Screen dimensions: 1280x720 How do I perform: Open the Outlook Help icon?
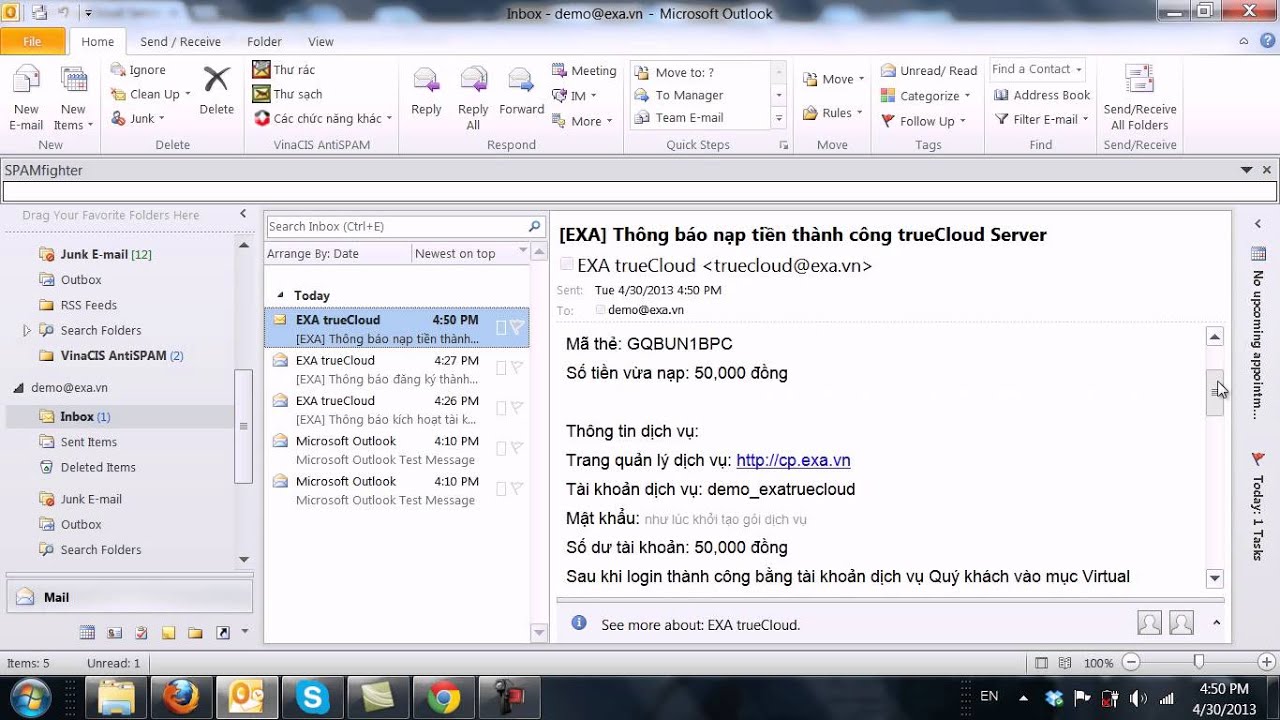click(x=1266, y=41)
